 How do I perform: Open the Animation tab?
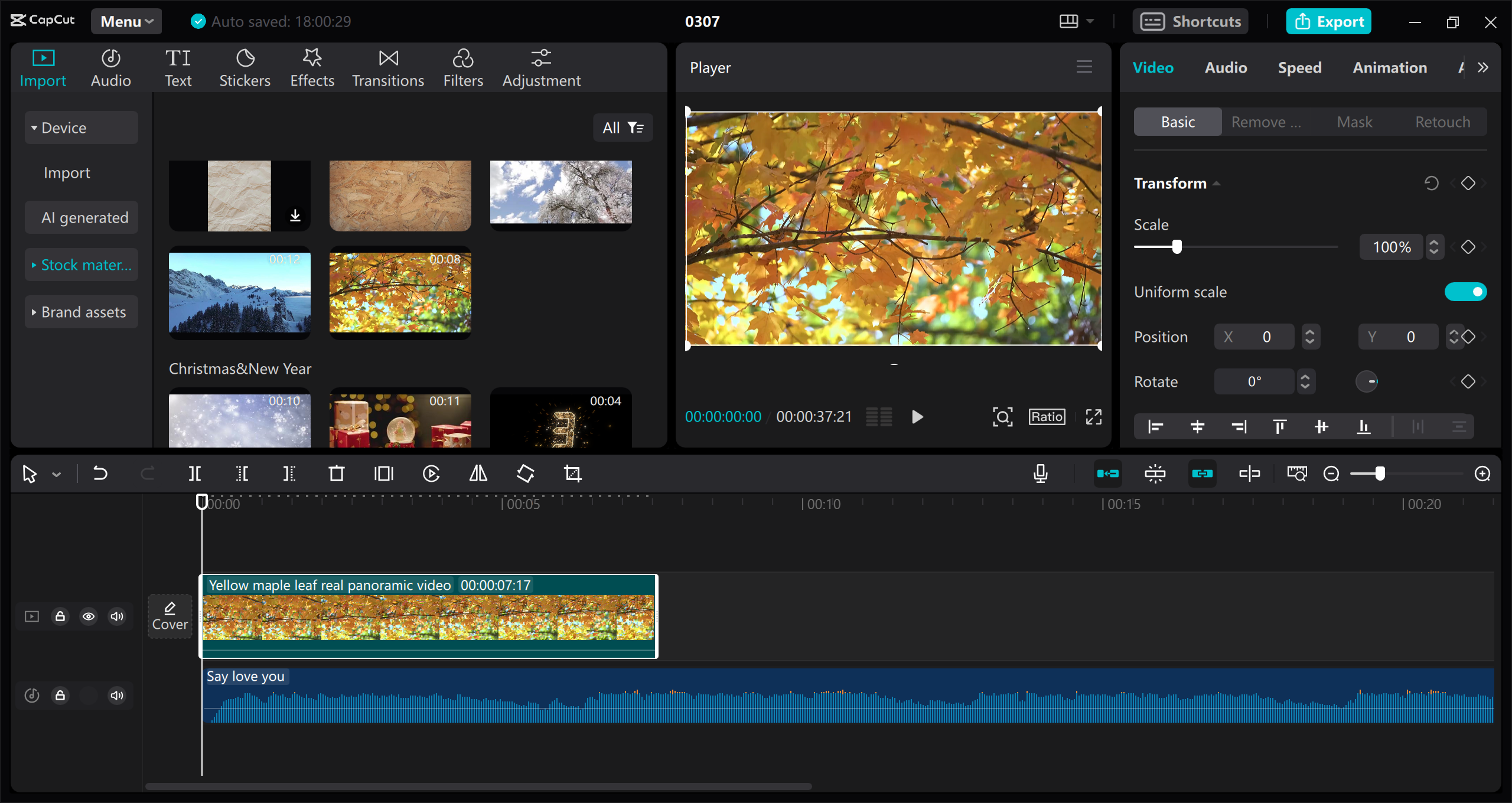[x=1389, y=67]
